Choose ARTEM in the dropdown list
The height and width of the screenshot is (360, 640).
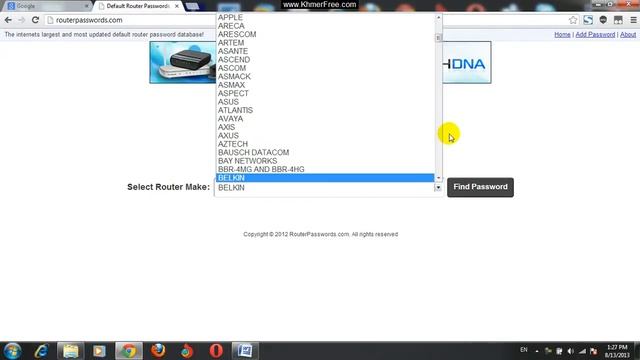[325, 43]
